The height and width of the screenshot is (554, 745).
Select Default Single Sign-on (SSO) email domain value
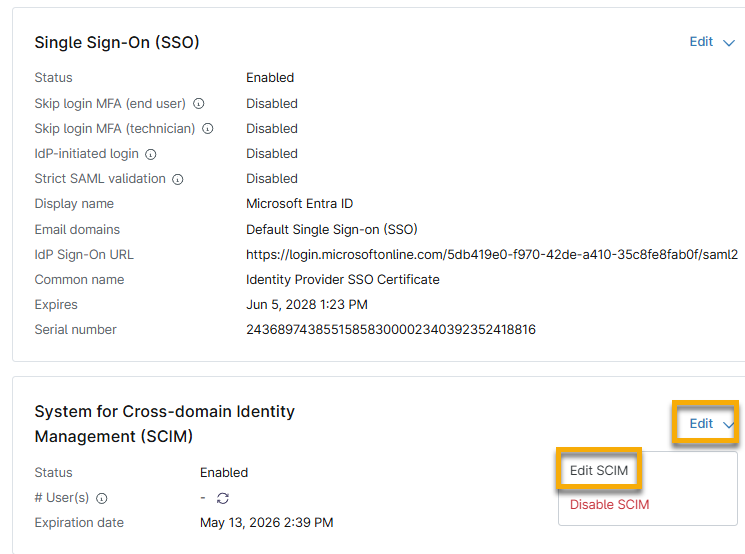tap(332, 229)
